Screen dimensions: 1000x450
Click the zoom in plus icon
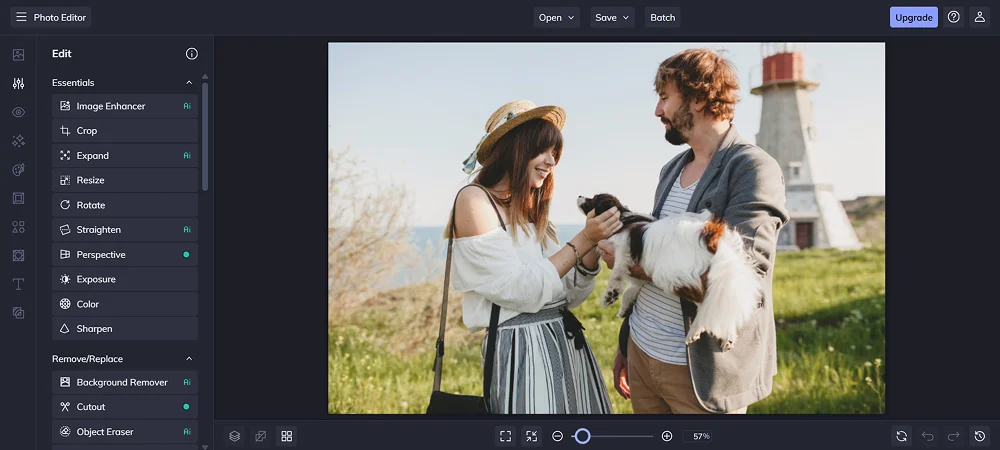667,436
